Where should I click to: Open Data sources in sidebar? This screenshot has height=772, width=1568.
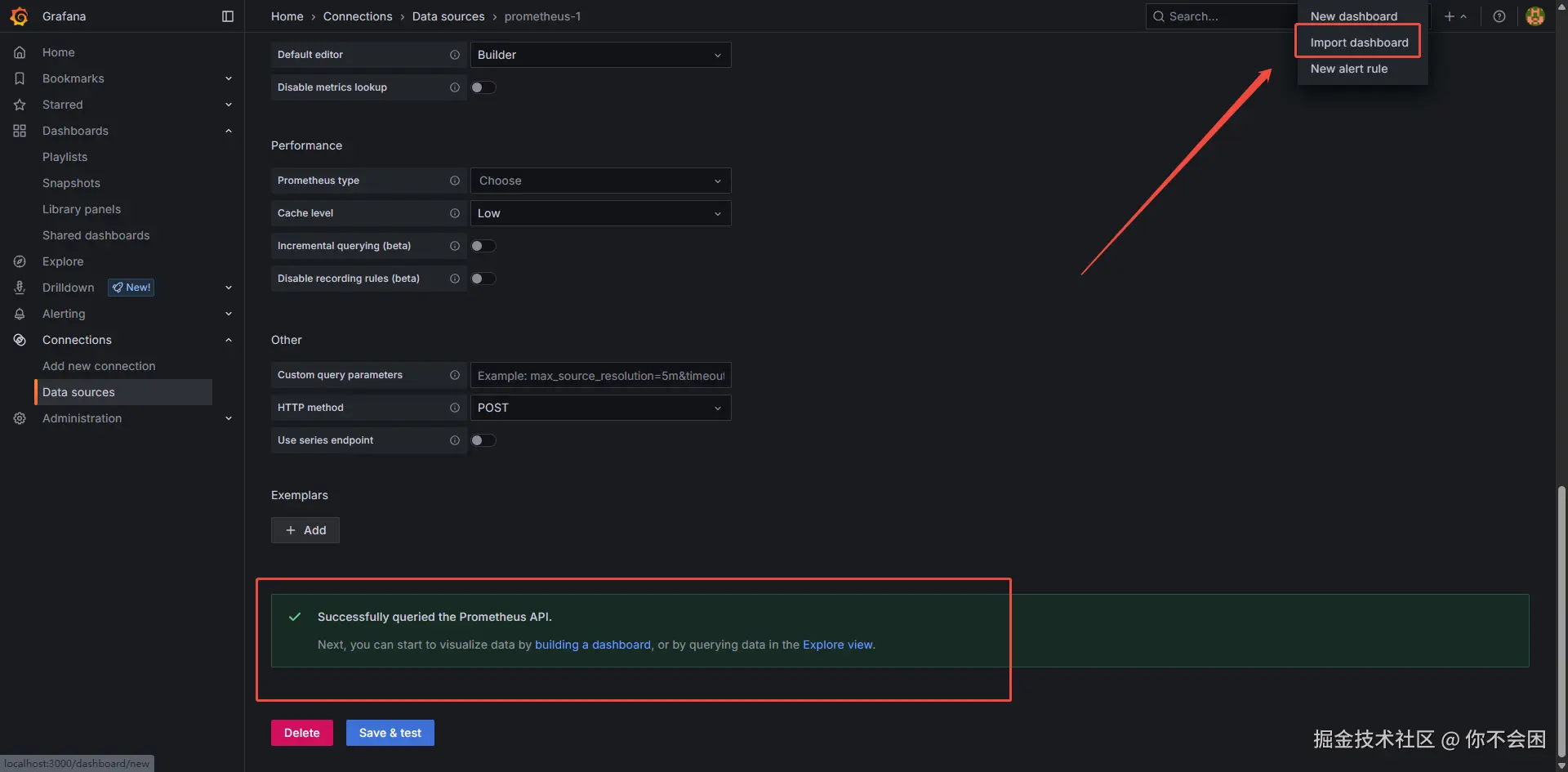tap(123, 392)
